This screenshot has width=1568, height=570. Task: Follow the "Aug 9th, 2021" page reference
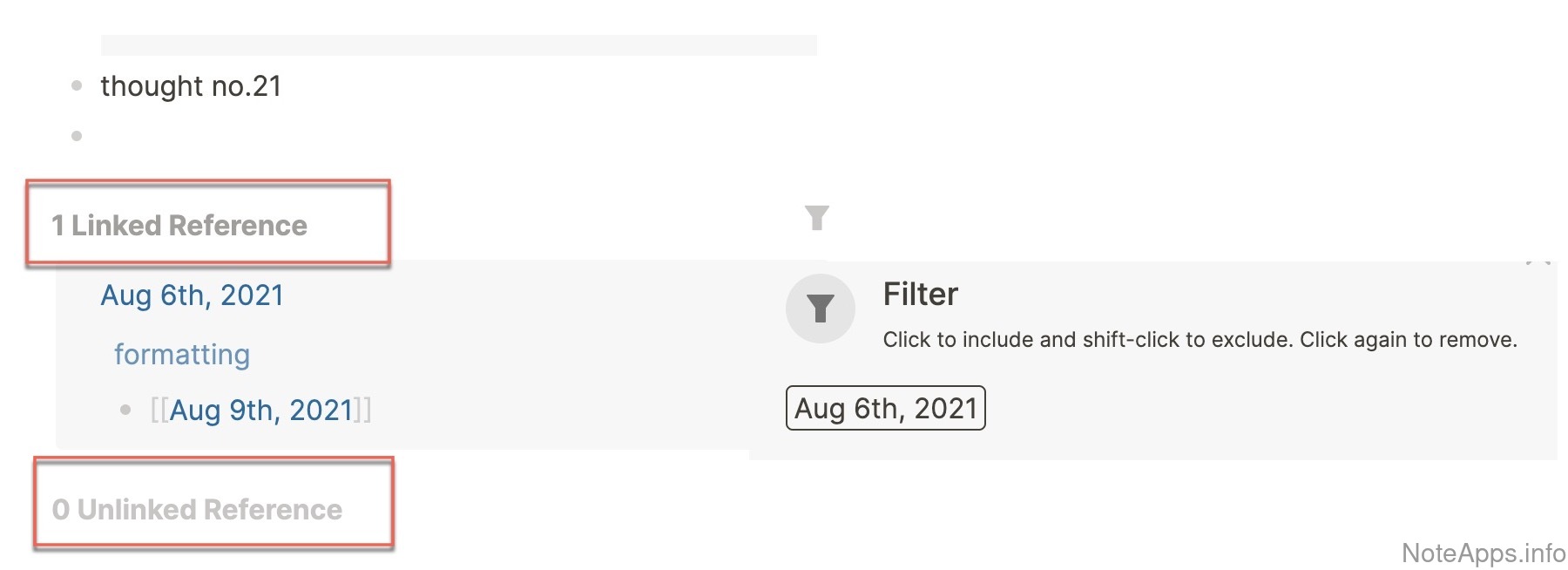point(261,410)
